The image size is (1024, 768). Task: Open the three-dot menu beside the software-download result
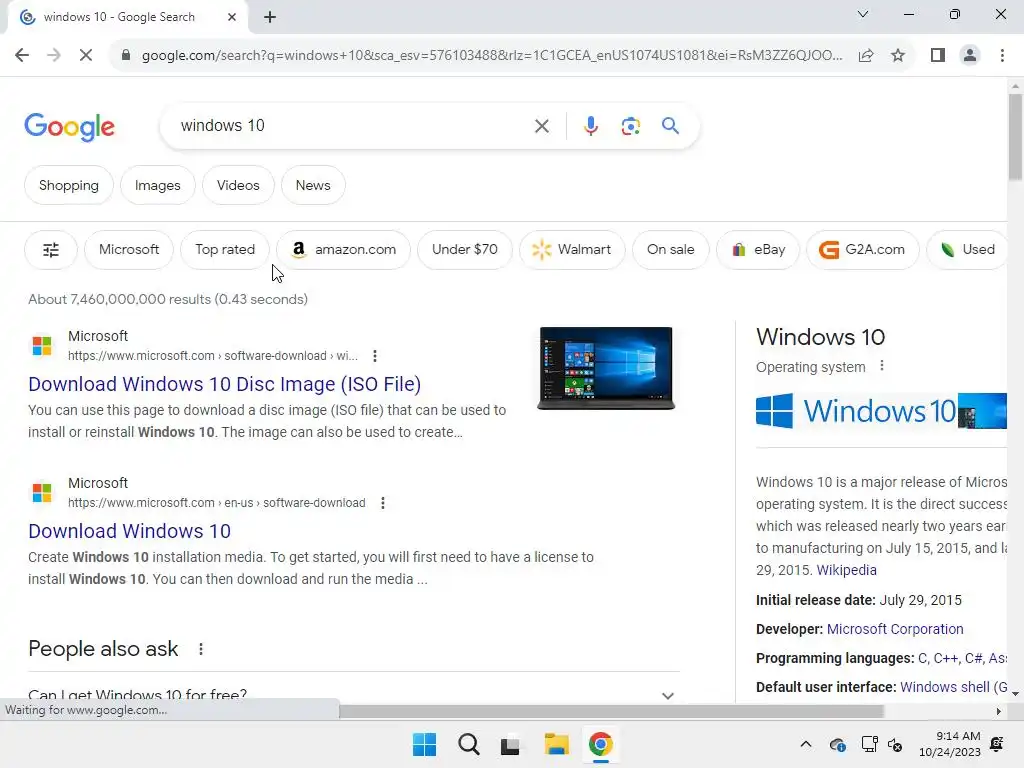[383, 503]
